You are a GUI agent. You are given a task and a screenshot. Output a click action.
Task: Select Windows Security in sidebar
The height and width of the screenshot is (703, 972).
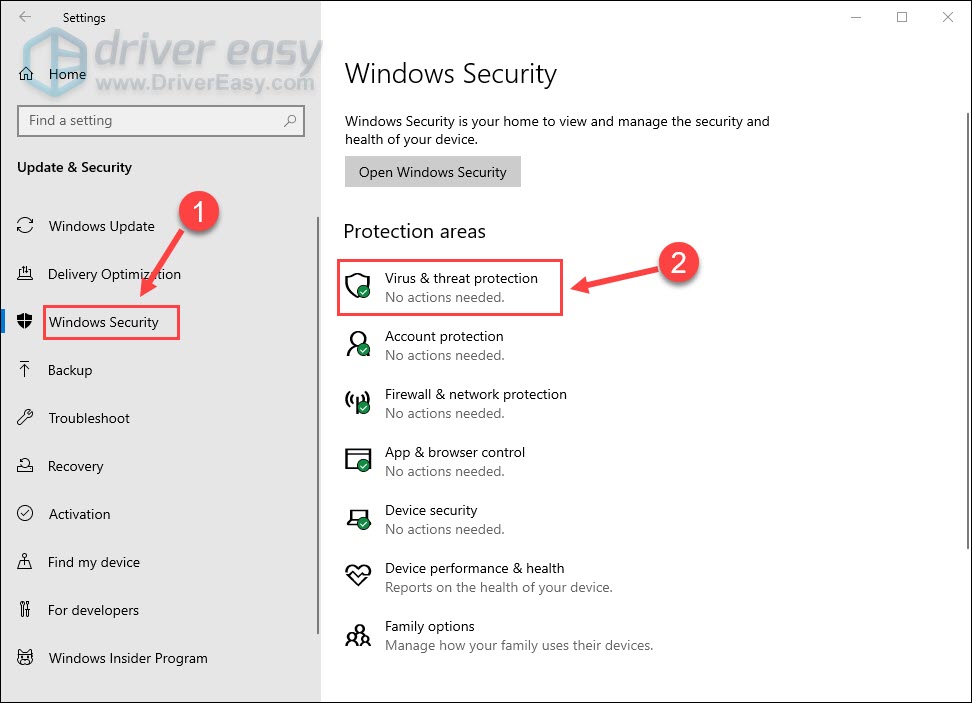(104, 322)
